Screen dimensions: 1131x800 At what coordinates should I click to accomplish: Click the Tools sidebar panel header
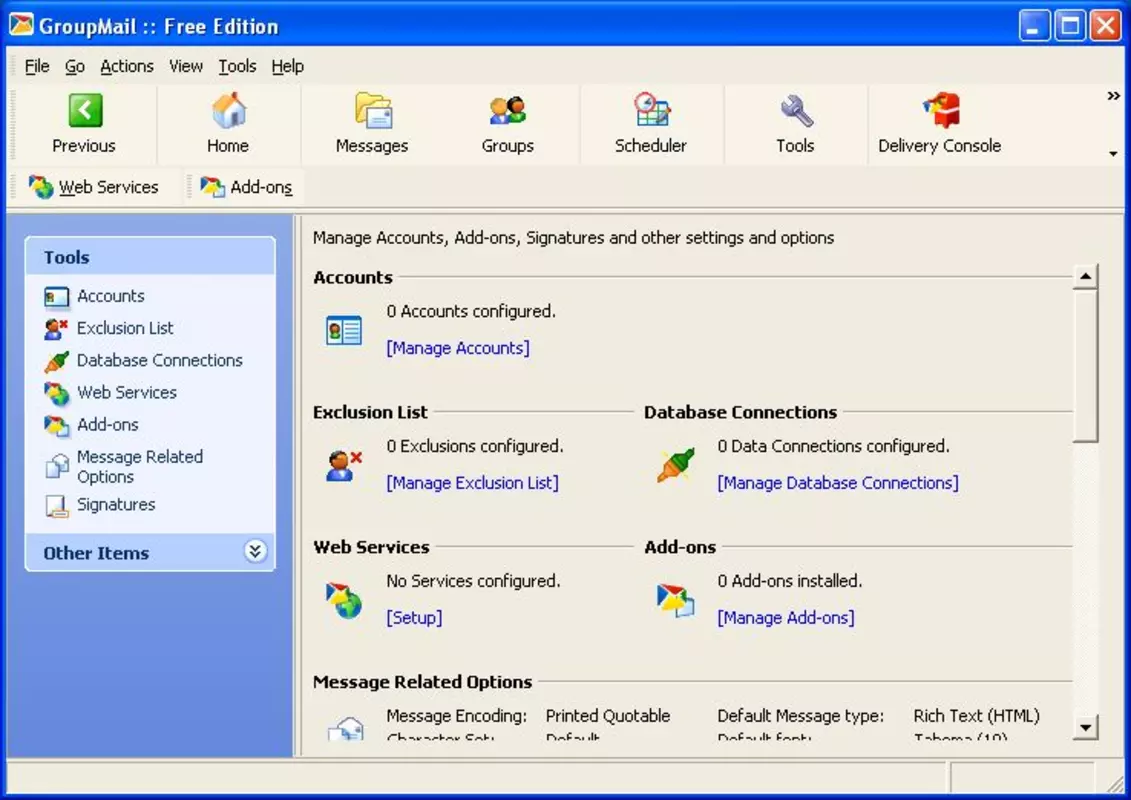pyautogui.click(x=150, y=257)
